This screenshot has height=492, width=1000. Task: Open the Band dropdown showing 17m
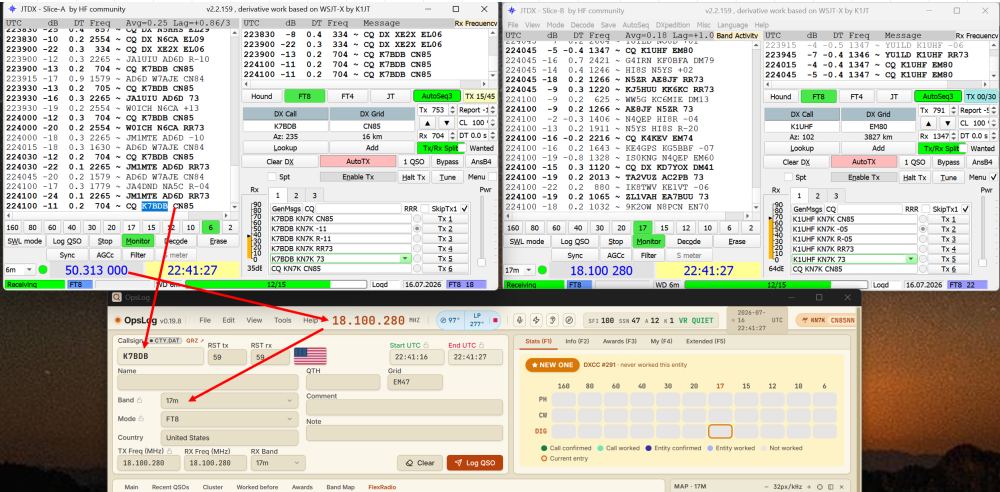(230, 401)
